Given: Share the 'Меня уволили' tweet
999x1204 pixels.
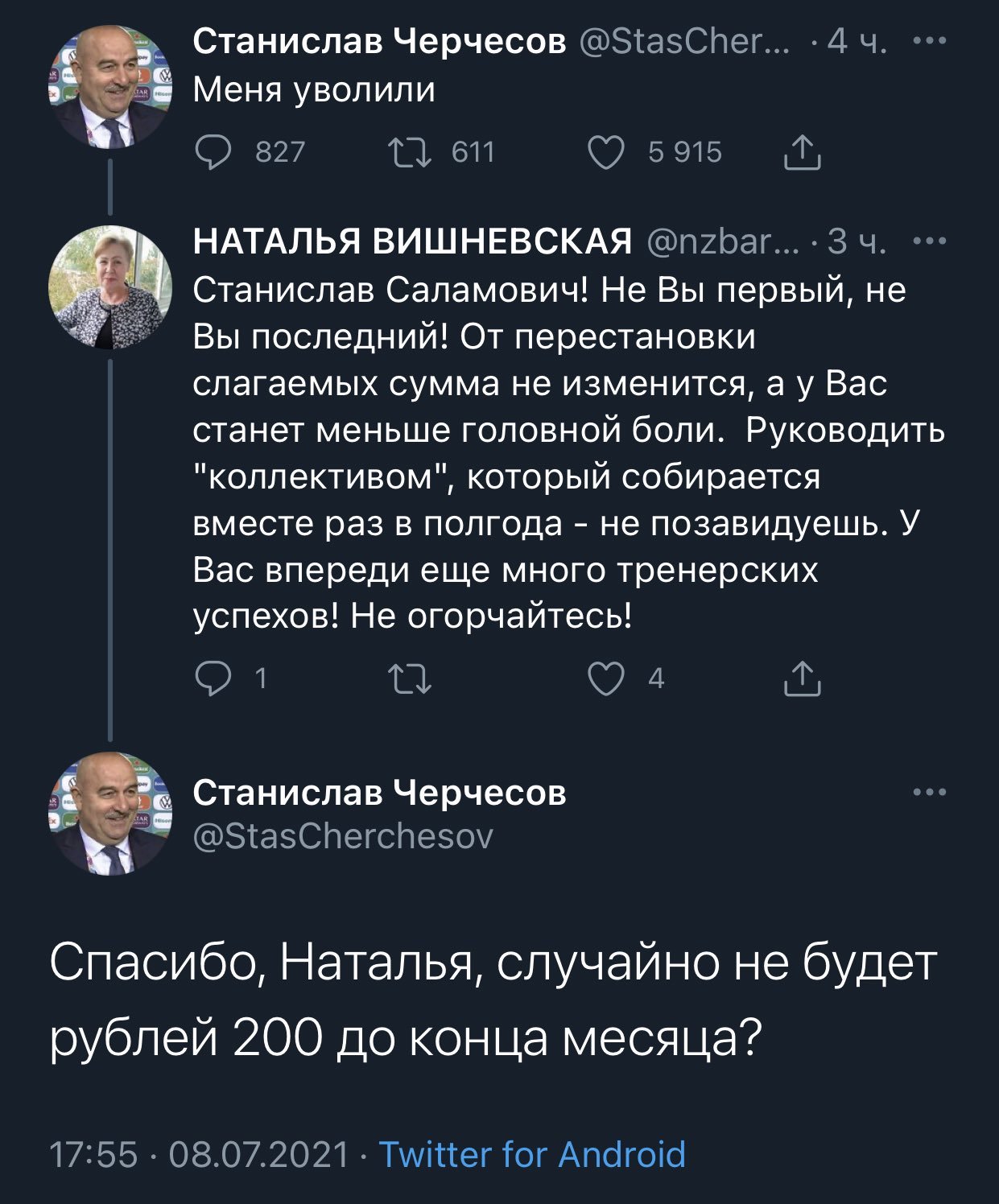Looking at the screenshot, I should coord(802,152).
